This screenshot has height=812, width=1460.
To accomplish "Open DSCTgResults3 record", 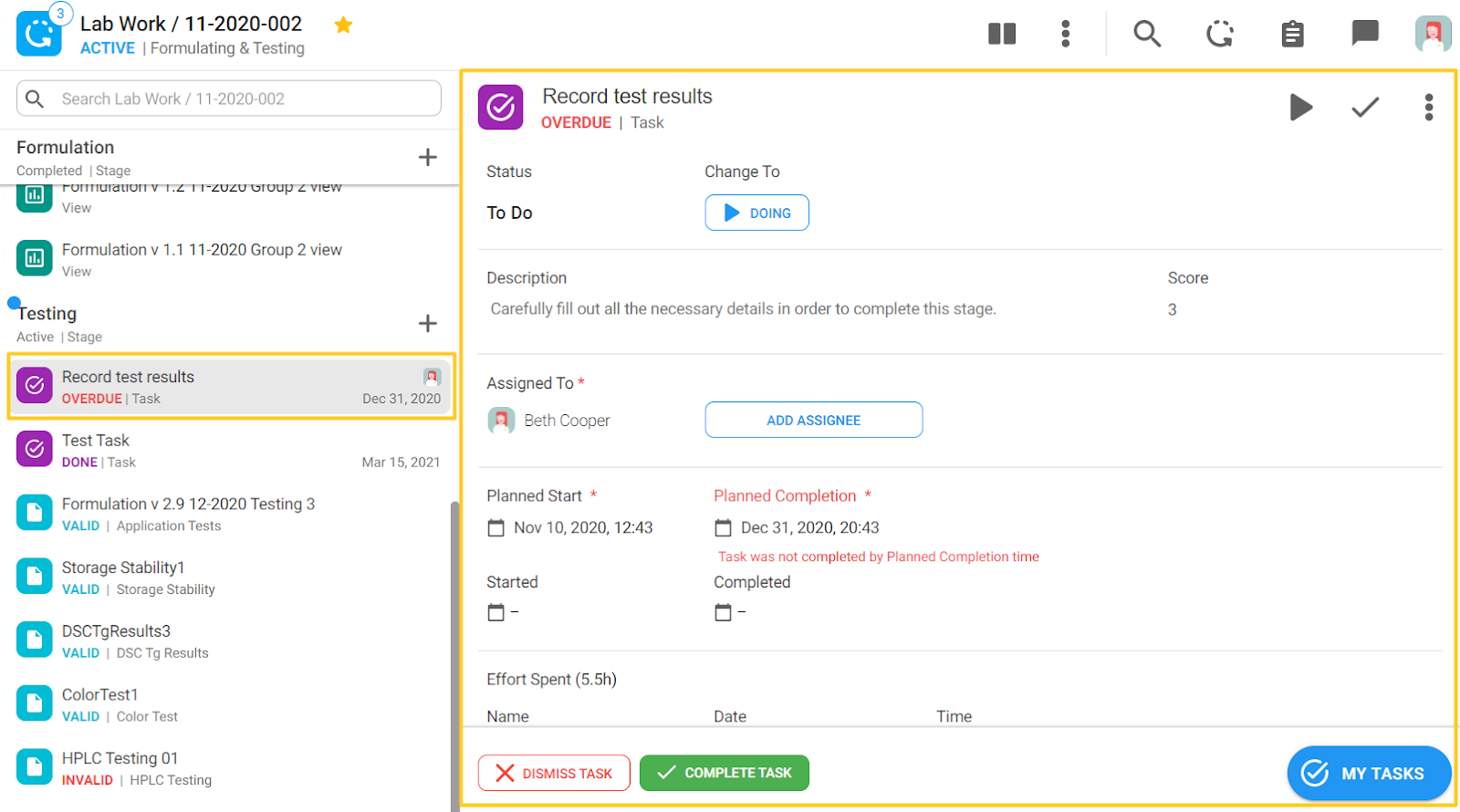I will point(229,641).
